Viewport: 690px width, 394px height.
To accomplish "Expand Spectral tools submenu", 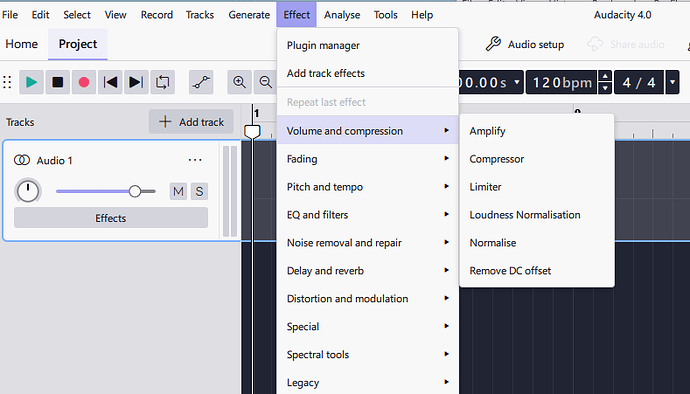I will click(367, 354).
